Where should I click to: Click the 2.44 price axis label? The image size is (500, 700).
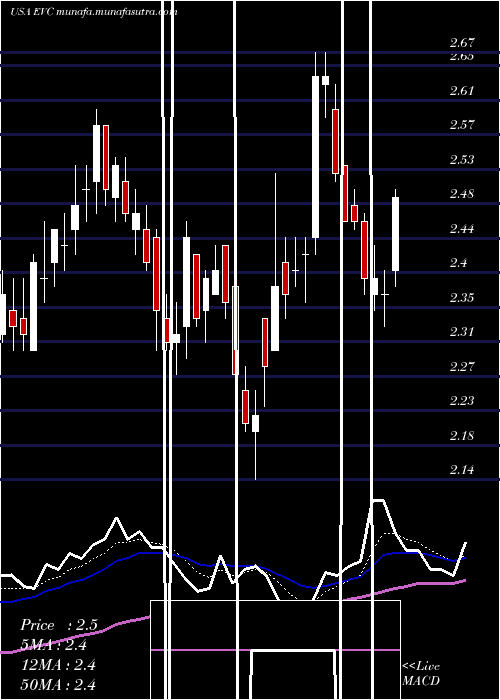462,229
